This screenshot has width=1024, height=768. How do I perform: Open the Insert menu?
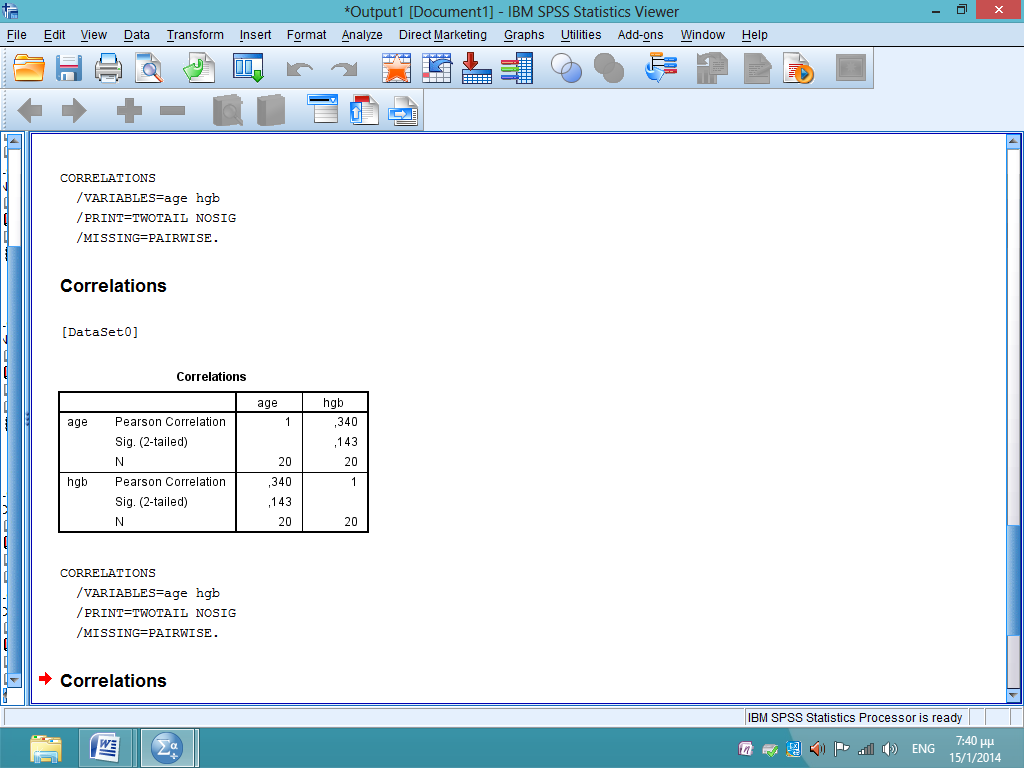pyautogui.click(x=255, y=35)
